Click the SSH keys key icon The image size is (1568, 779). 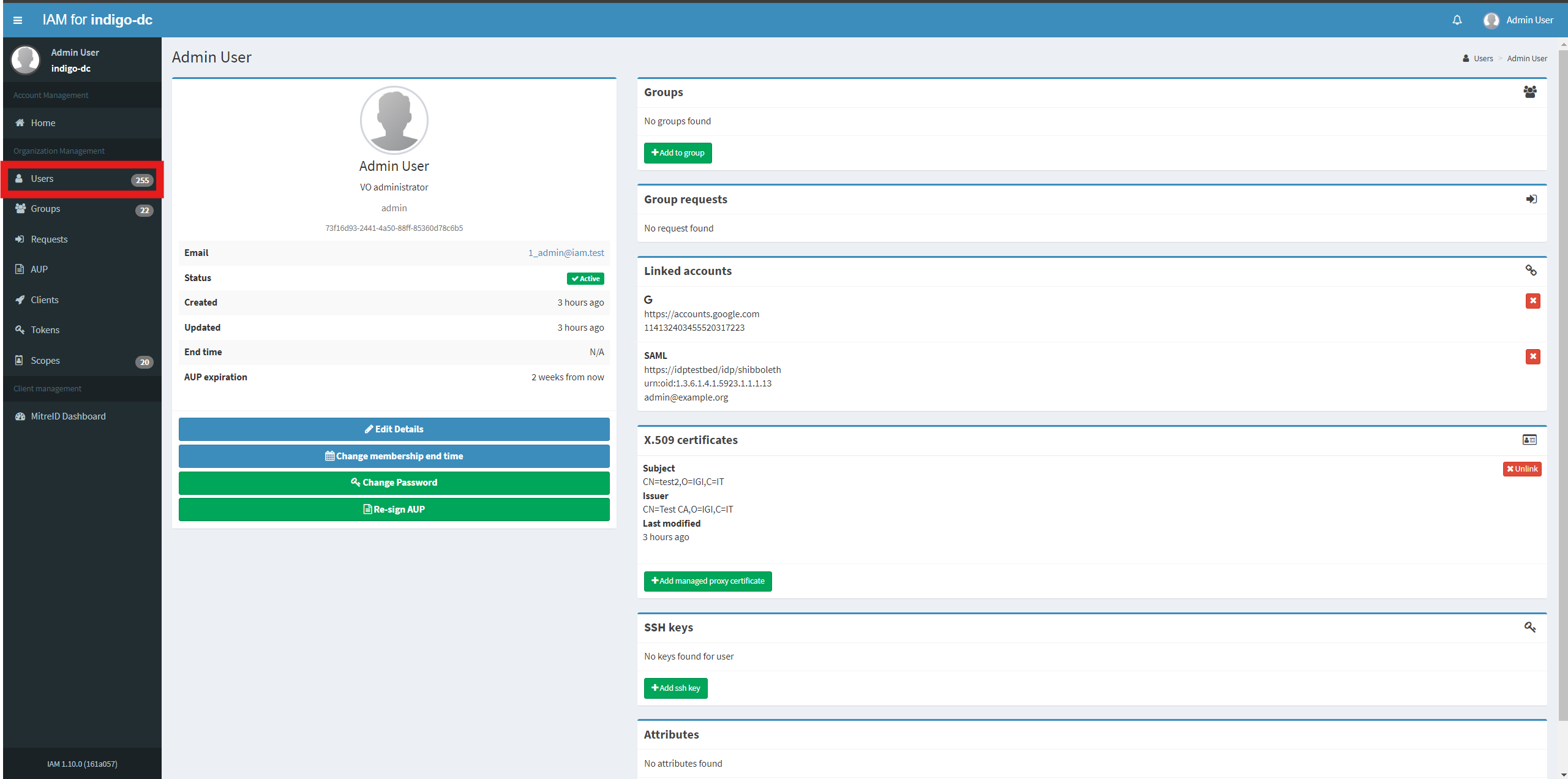click(x=1529, y=627)
